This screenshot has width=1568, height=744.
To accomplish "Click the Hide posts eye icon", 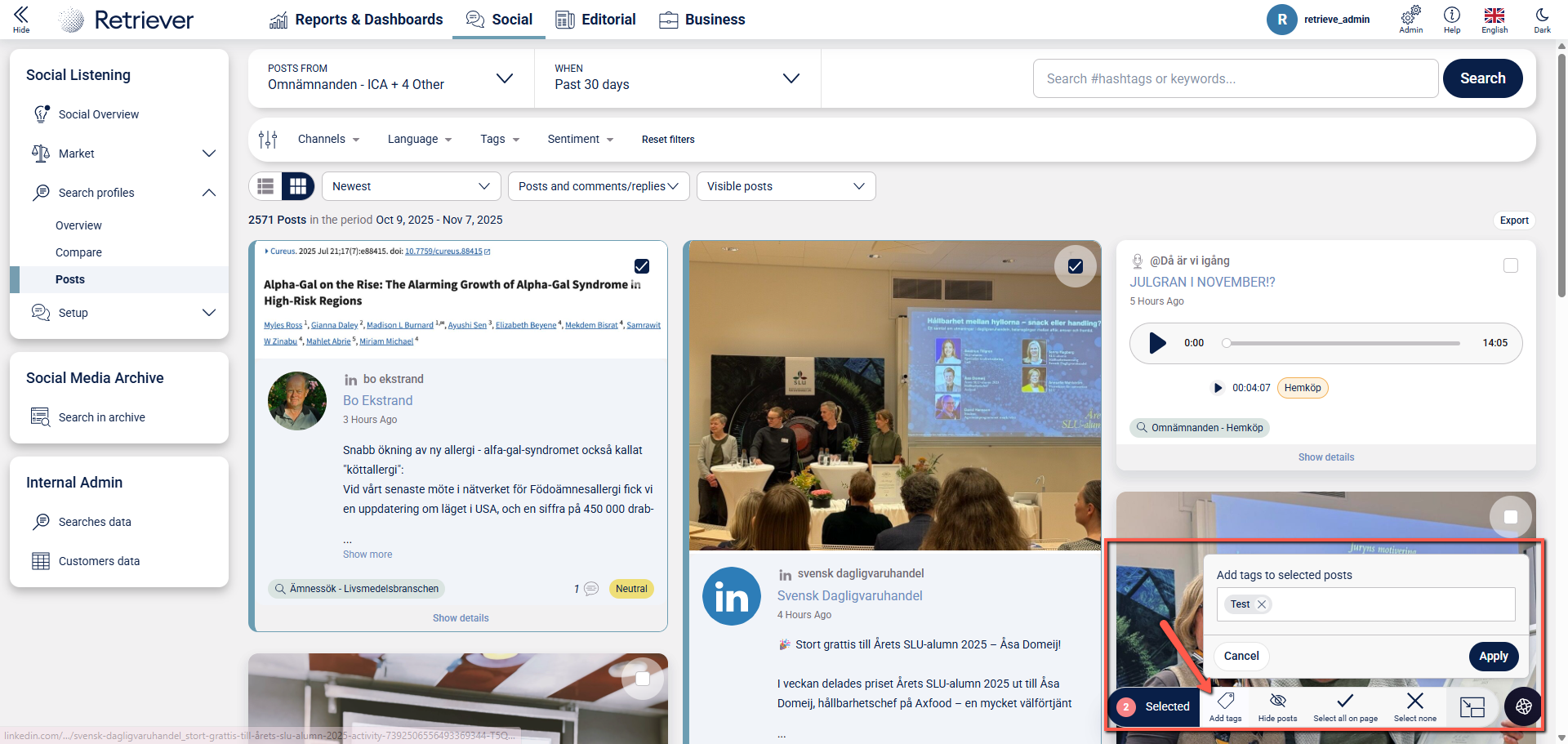I will pyautogui.click(x=1277, y=706).
